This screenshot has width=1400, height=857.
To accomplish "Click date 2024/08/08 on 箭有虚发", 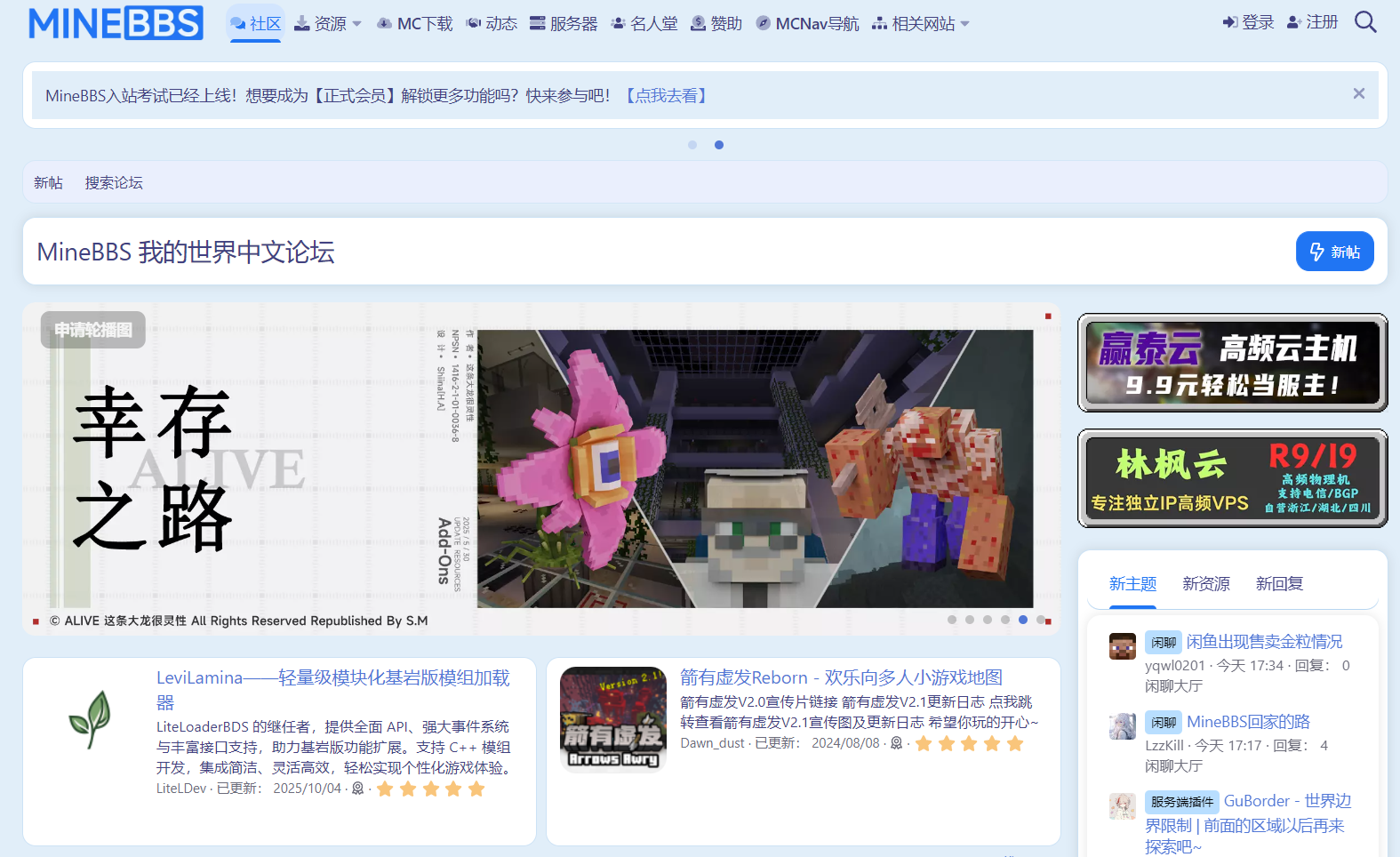I will tap(845, 743).
